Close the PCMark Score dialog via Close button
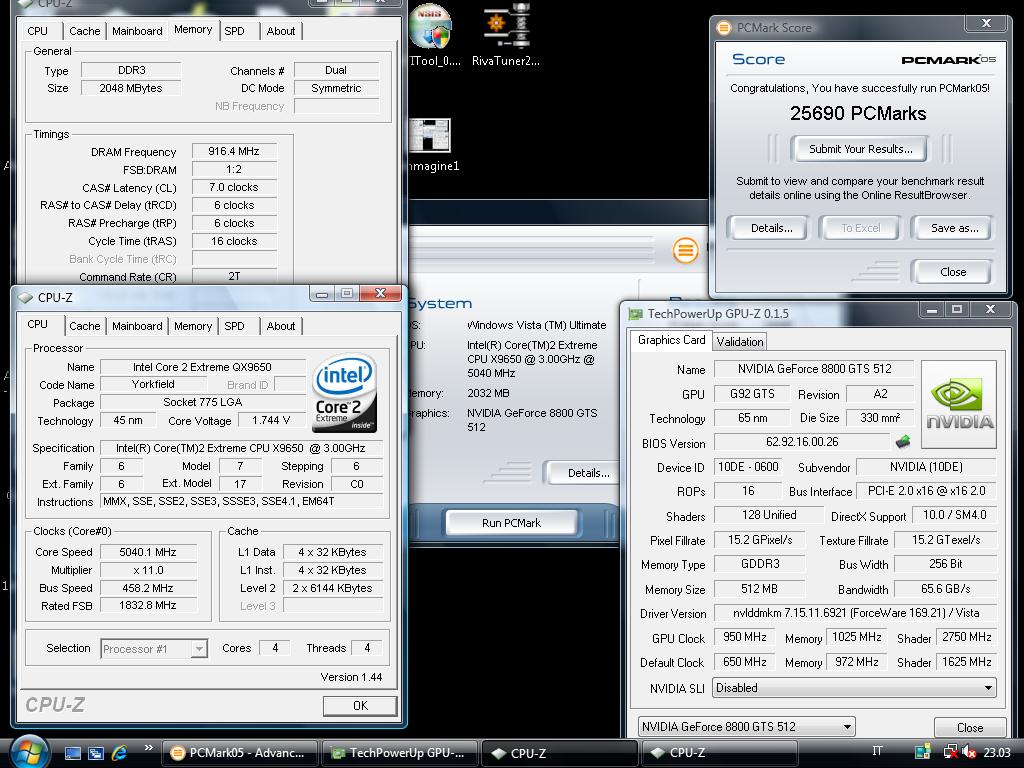 [953, 272]
